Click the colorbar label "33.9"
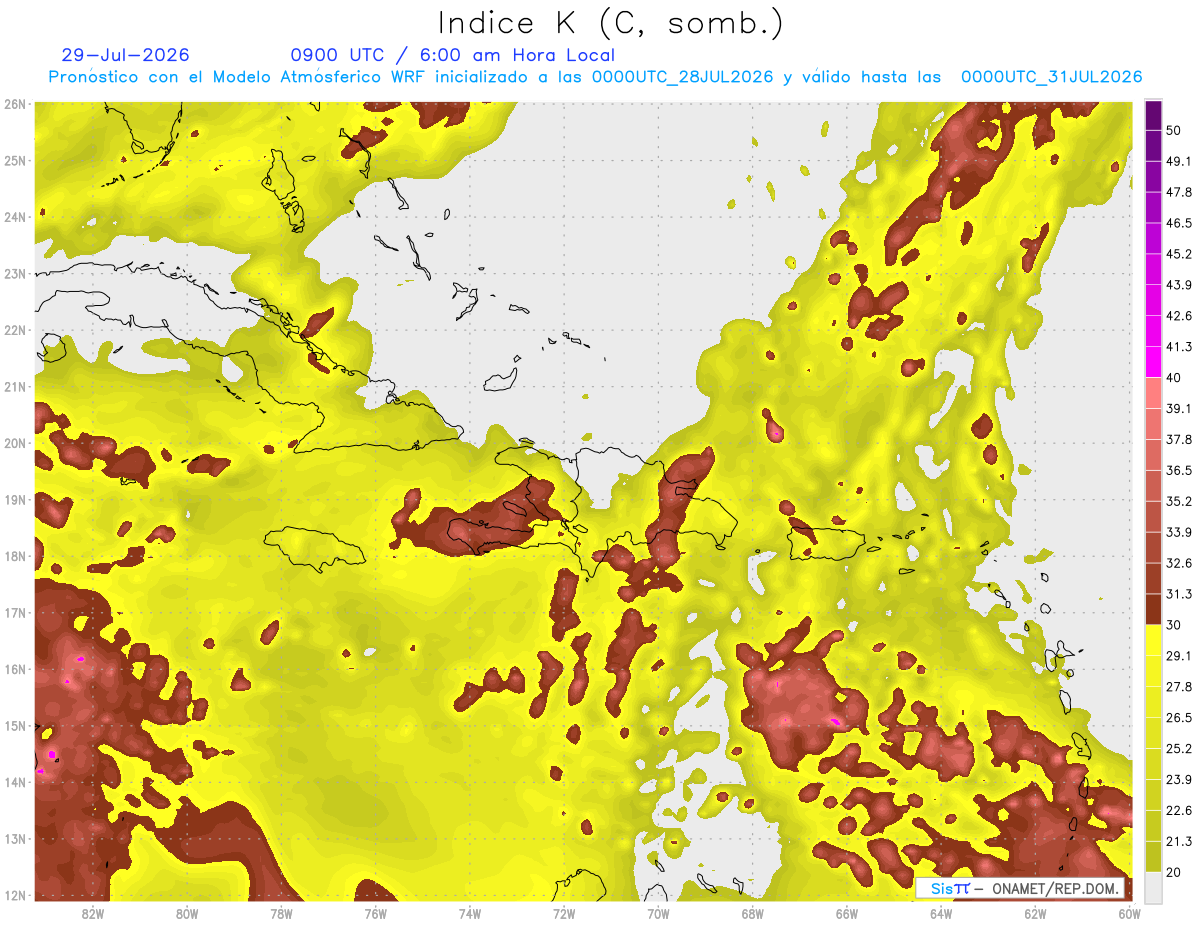 point(1179,532)
